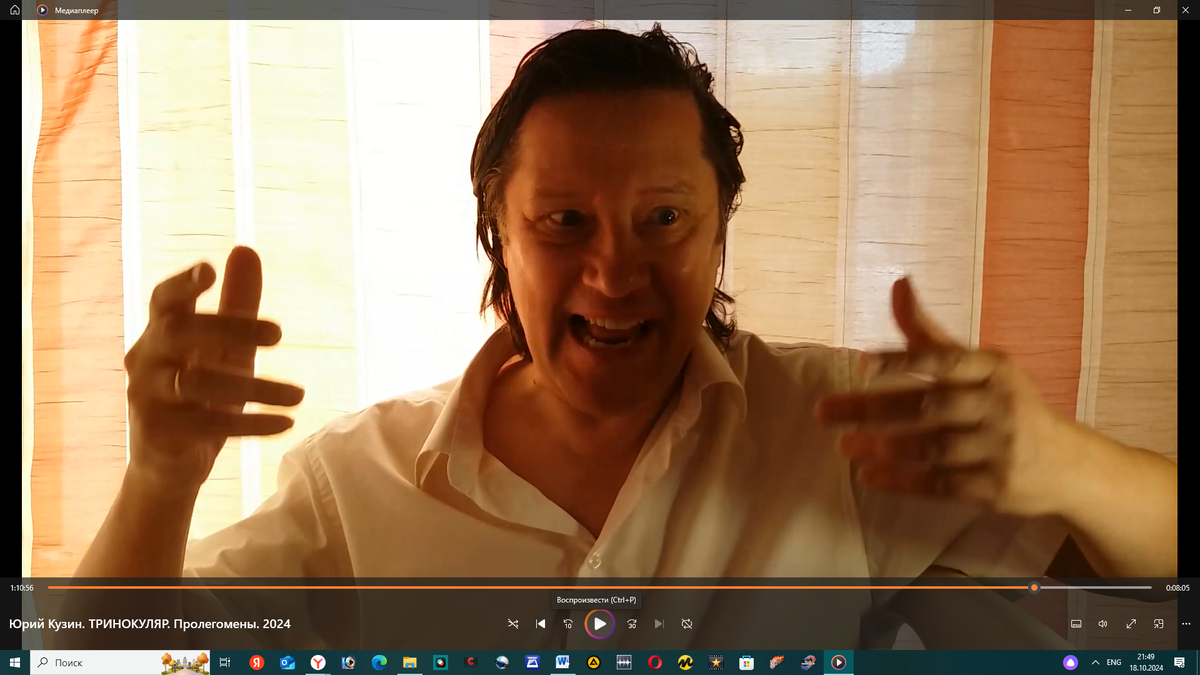Go to Media Player home
Viewport: 1200px width, 675px height.
(15, 10)
